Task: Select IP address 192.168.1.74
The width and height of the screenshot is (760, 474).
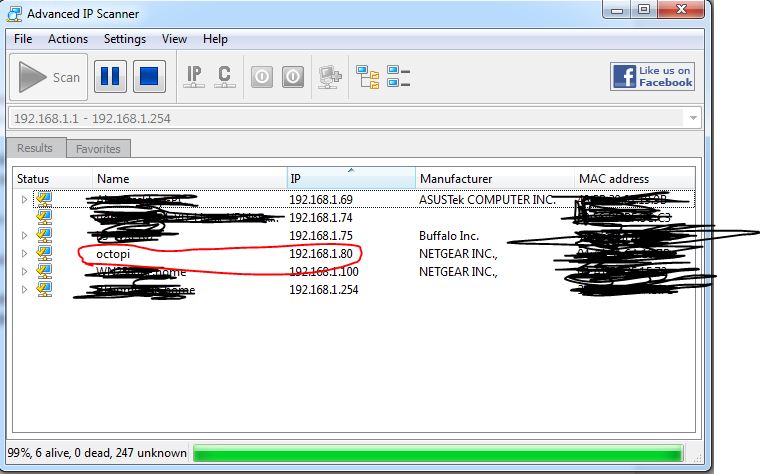Action: (320, 218)
